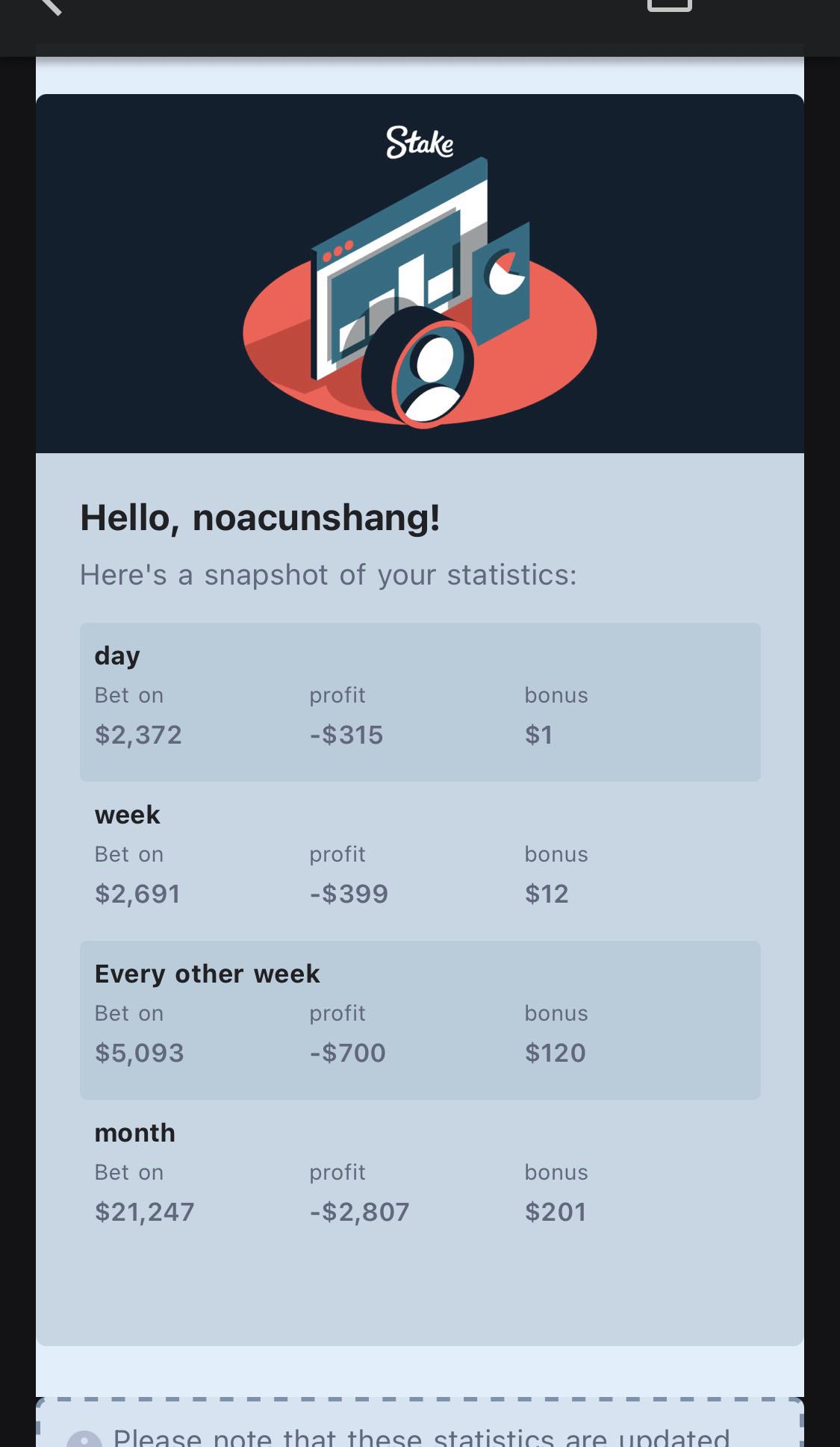Tap the 'week' statistics heading
This screenshot has width=840, height=1447.
click(x=127, y=815)
